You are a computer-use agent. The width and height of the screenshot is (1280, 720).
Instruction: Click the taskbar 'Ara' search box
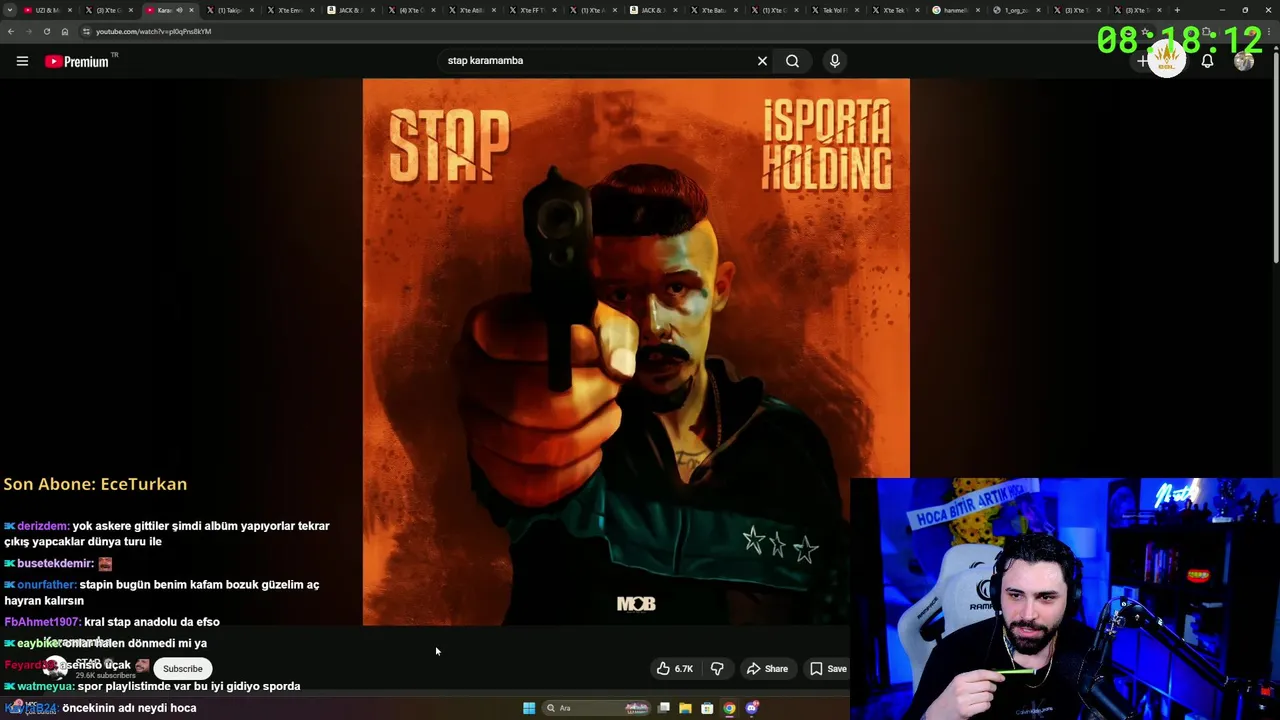tap(597, 708)
